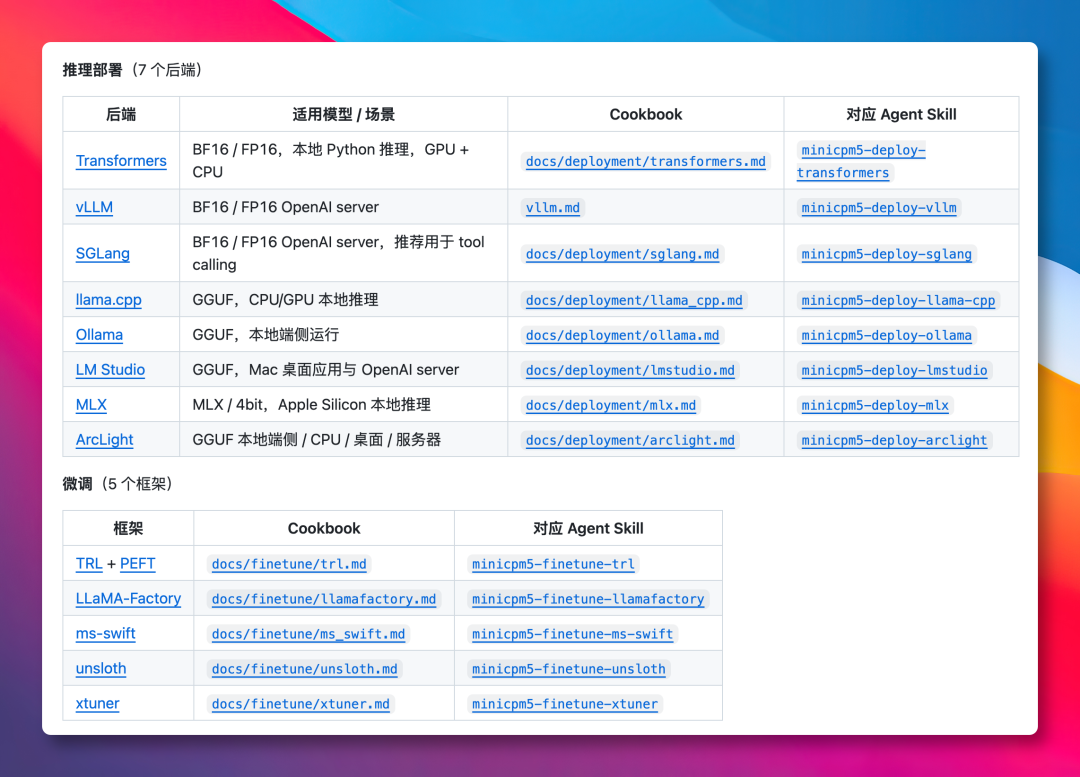Image resolution: width=1080 pixels, height=777 pixels.
Task: Open docs/finetune/trl.md cookbook
Action: [289, 564]
